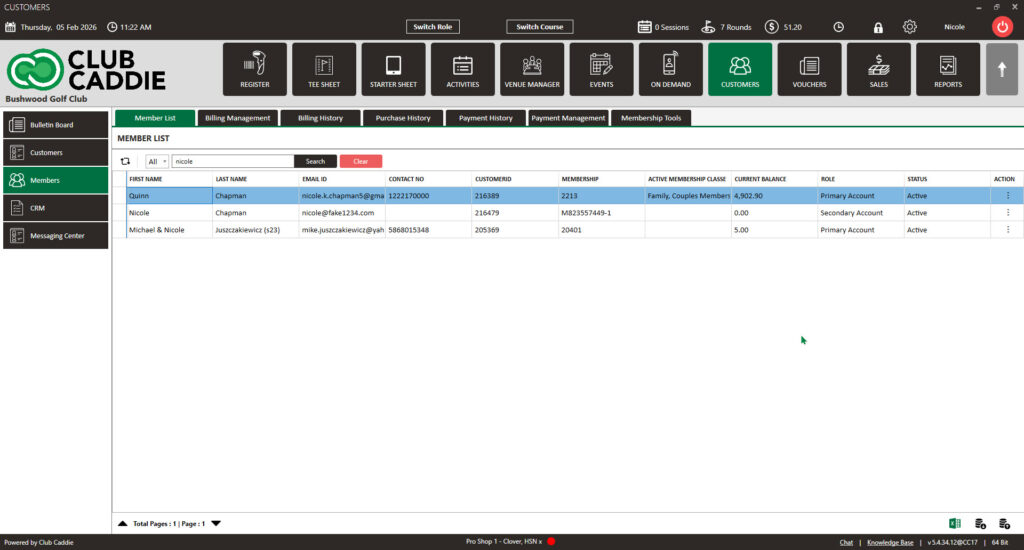Open the Reports module

(948, 69)
